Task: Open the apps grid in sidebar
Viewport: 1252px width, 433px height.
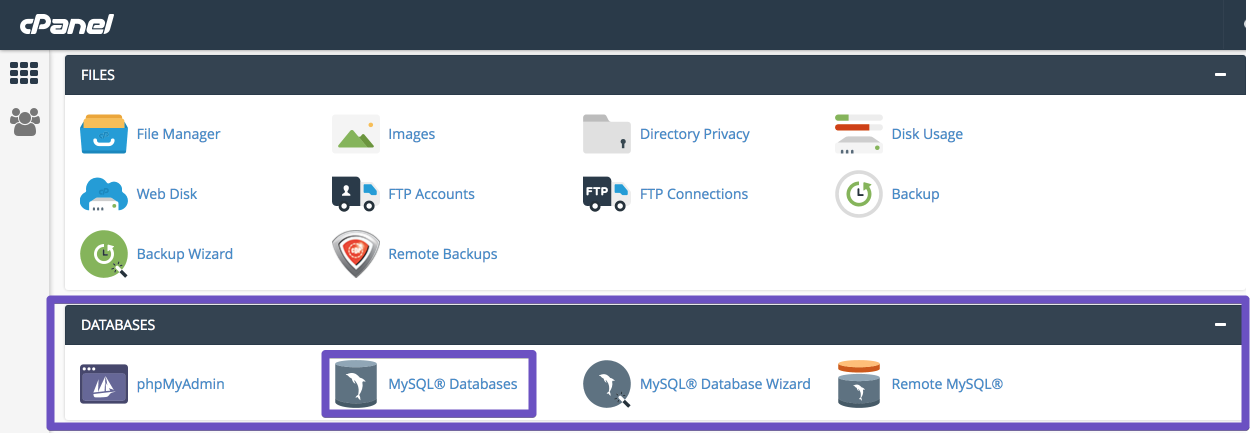Action: pyautogui.click(x=24, y=73)
